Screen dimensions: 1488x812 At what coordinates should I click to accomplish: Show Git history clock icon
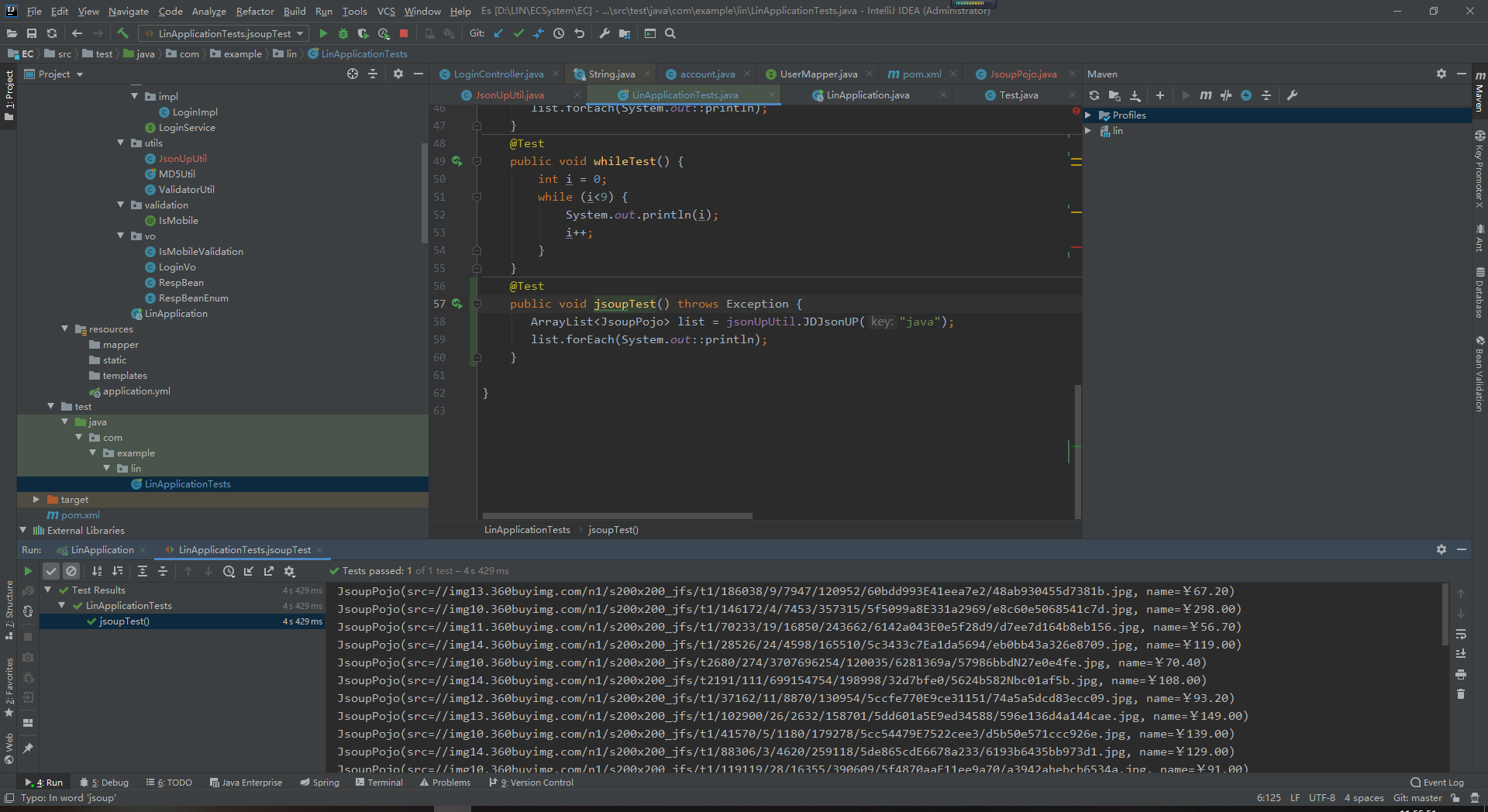point(559,33)
